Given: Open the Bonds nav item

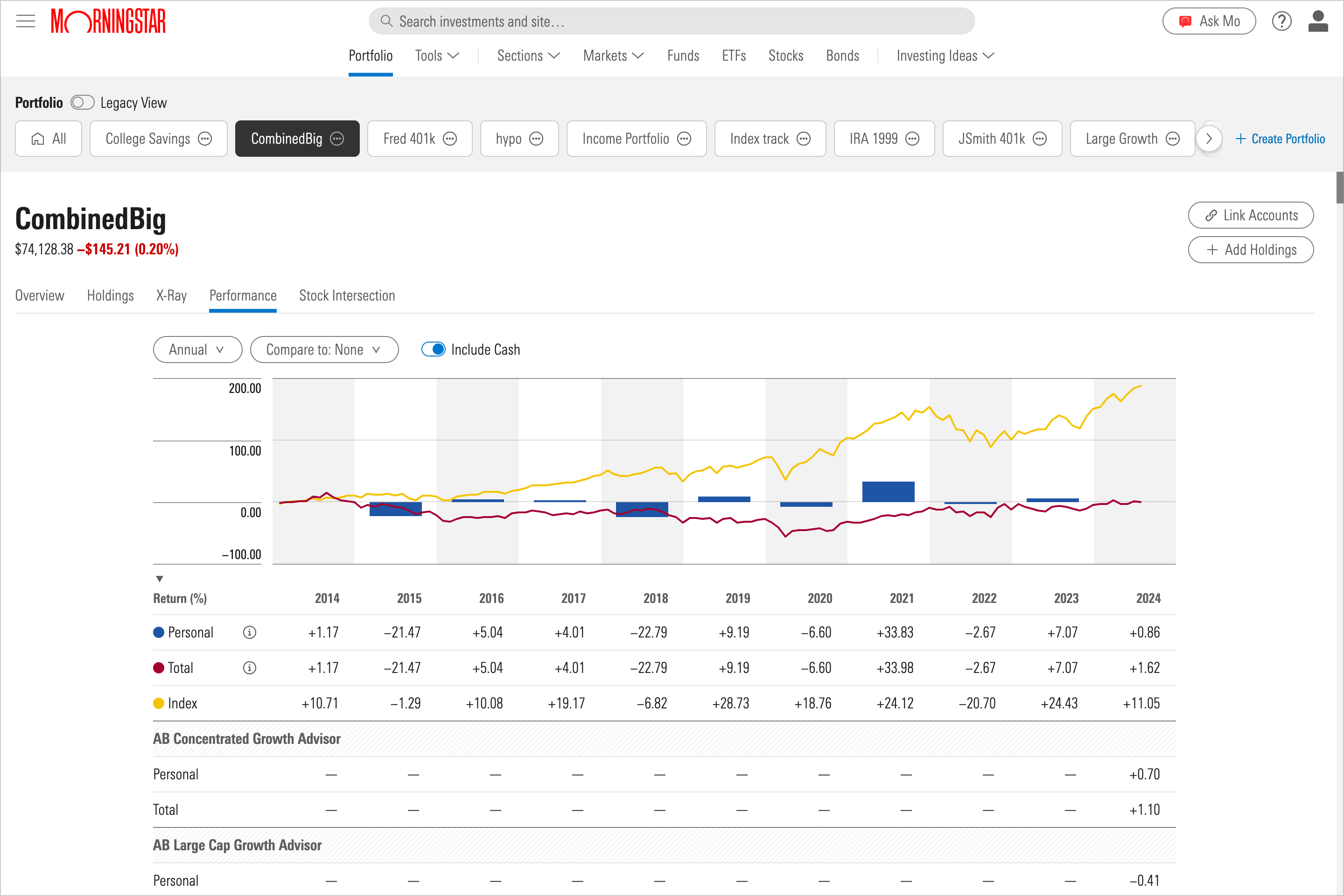Looking at the screenshot, I should 842,56.
